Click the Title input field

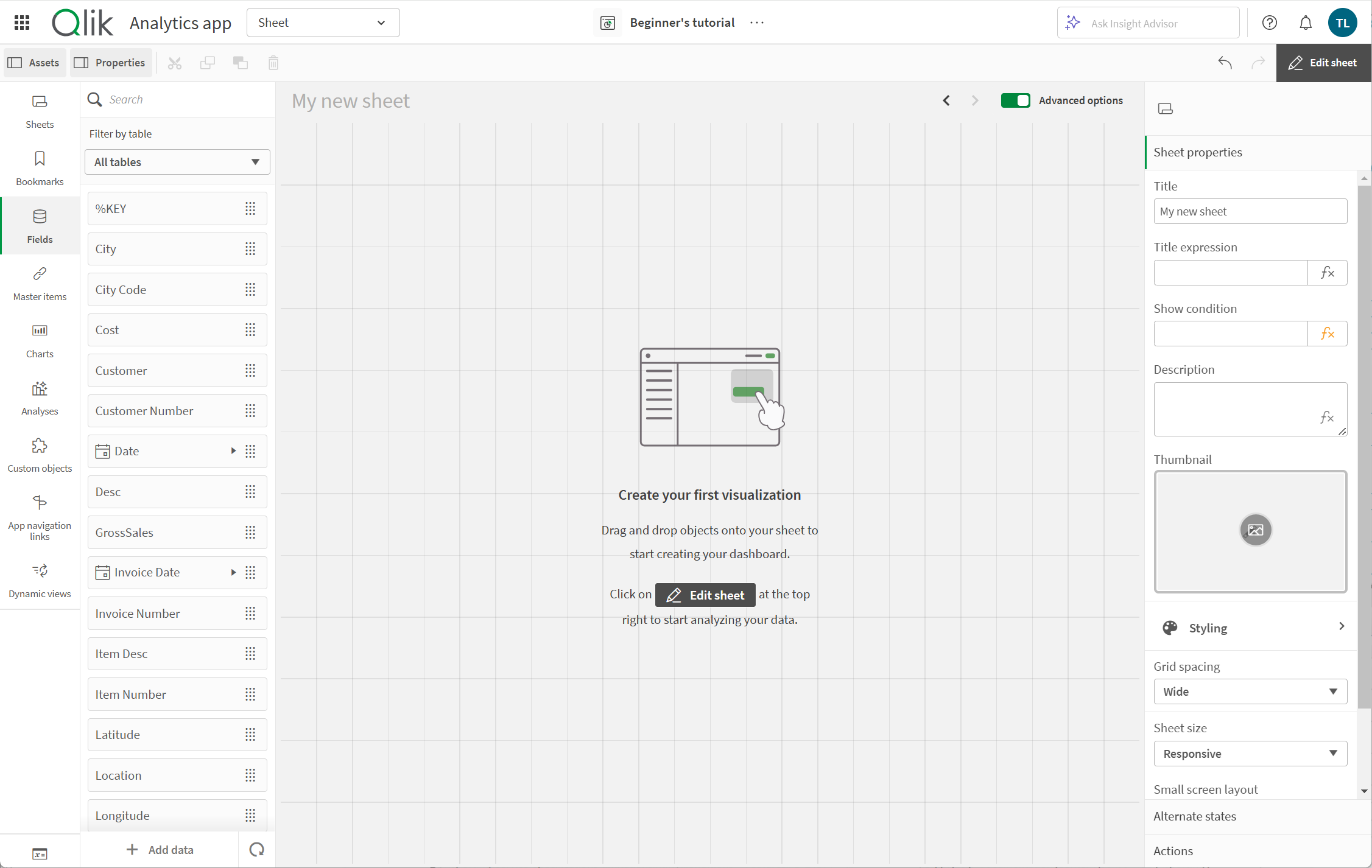[1251, 211]
